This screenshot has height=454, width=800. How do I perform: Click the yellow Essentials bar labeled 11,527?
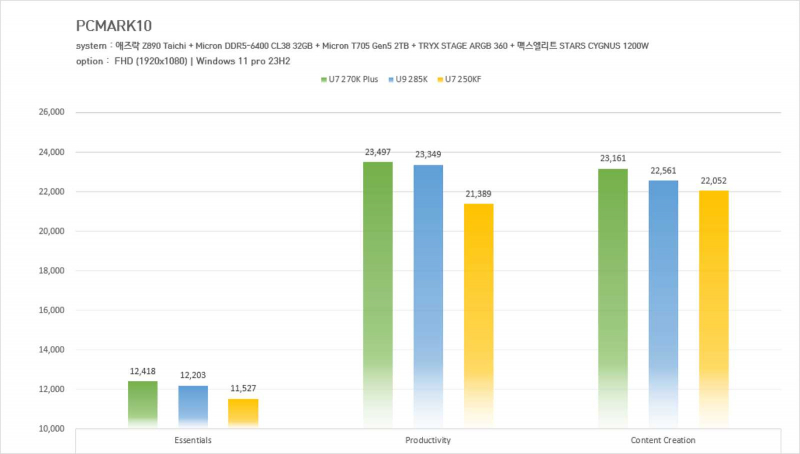[243, 412]
